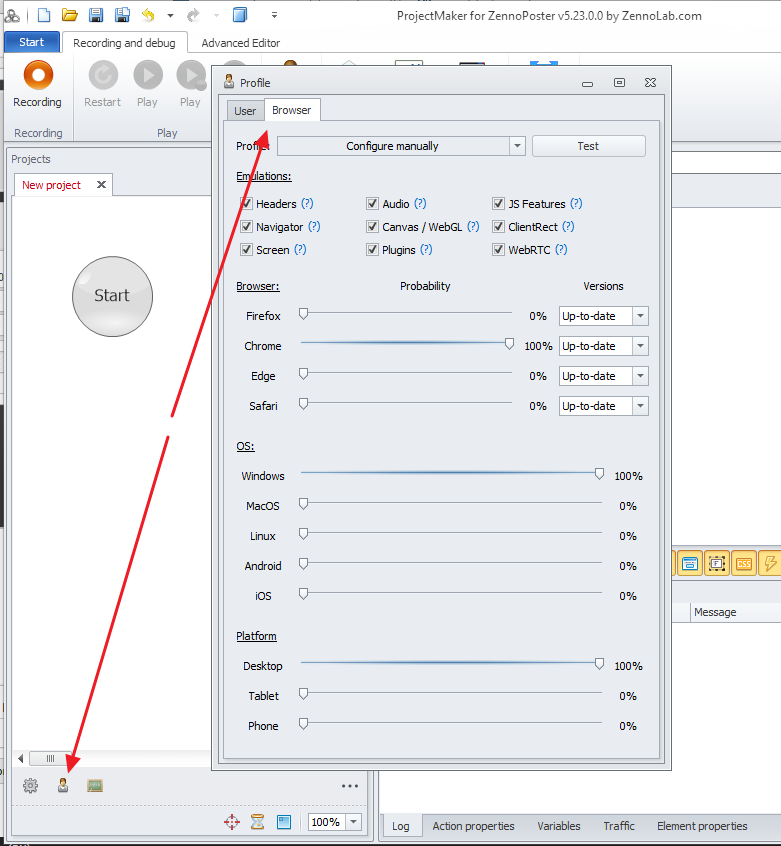Open the Log tab at bottom
The image size is (781, 846).
(x=401, y=826)
